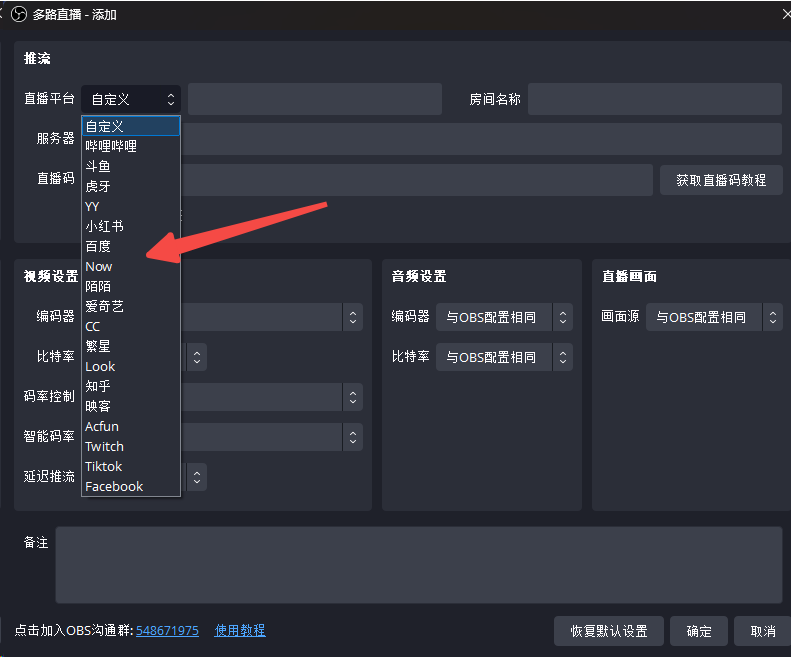Click inside the 备注 notes box

pos(419,565)
